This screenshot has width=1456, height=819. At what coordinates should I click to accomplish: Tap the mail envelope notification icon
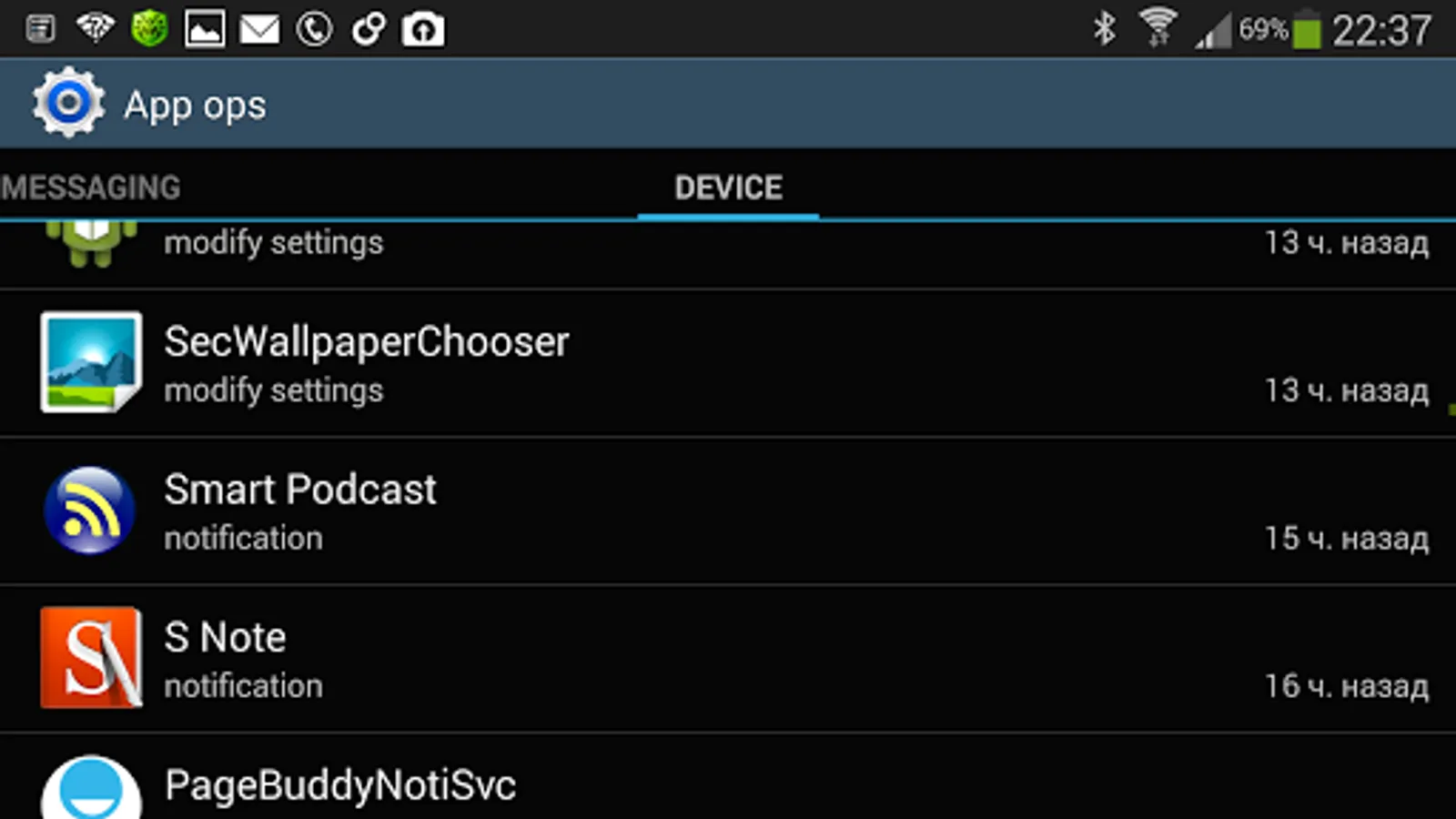coord(259,29)
